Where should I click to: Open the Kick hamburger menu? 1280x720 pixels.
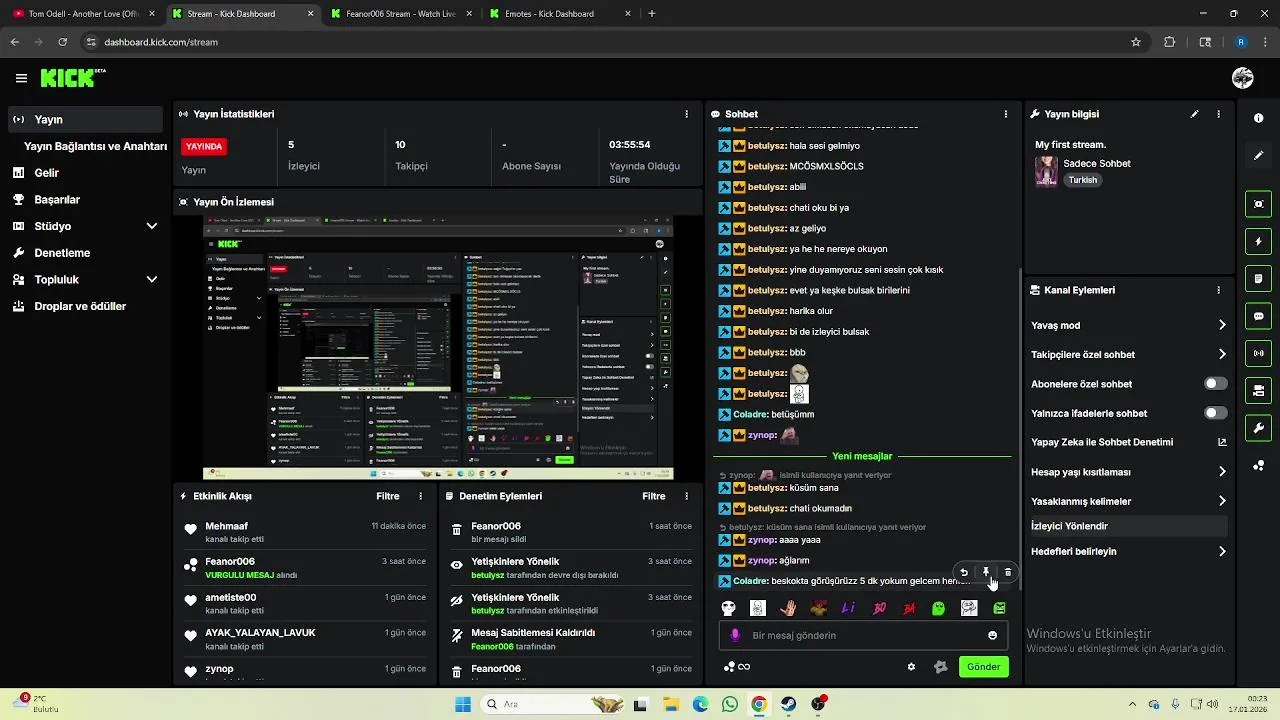pos(21,78)
